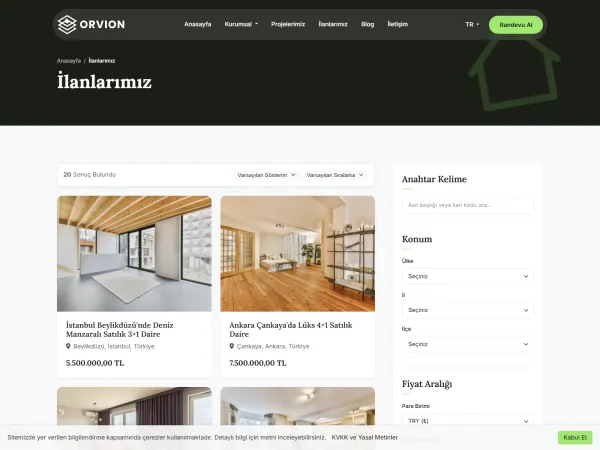
Task: Click '20 Sonuç Bulundu' text
Action: pos(90,174)
